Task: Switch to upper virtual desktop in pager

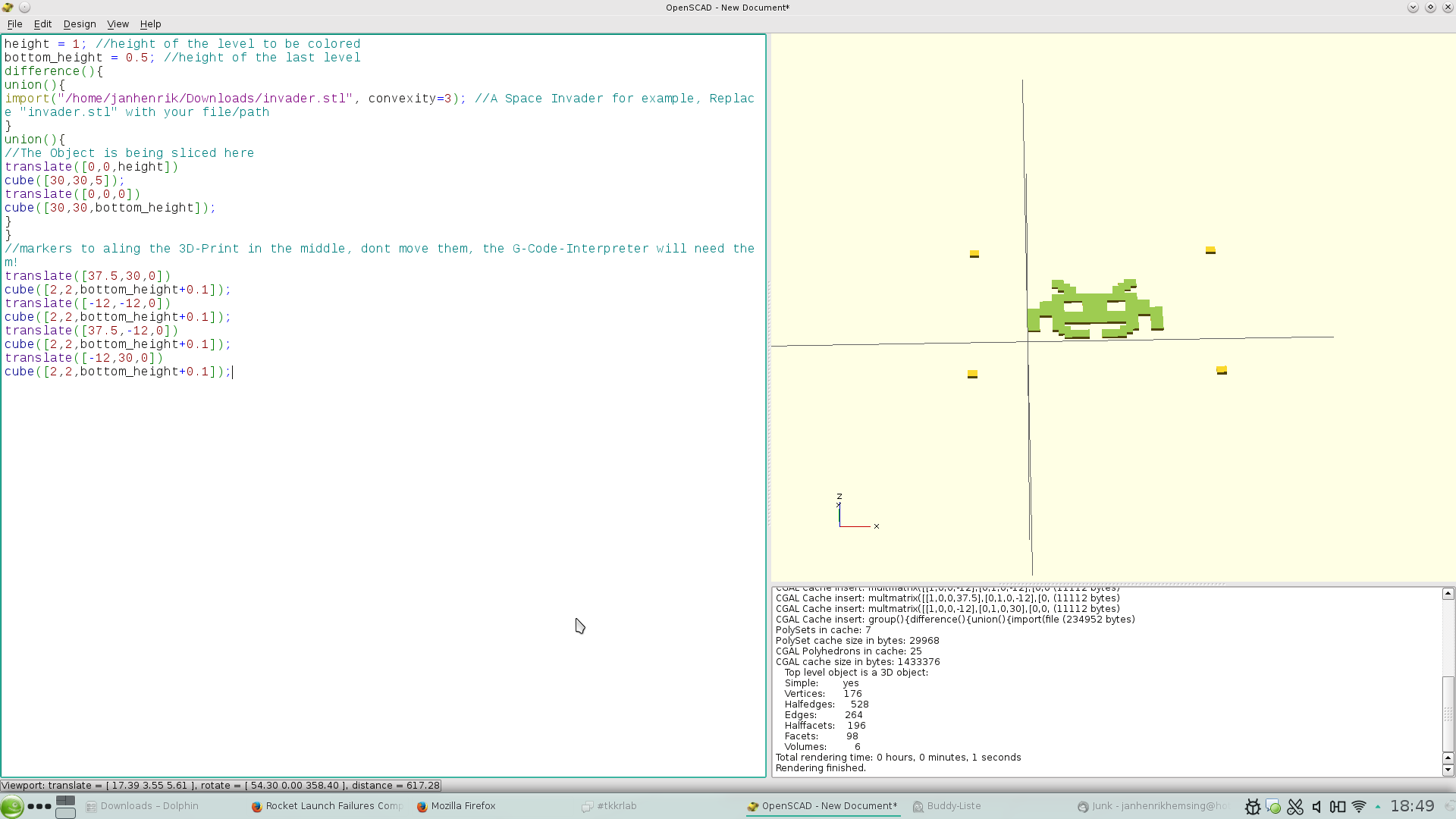Action: point(66,800)
